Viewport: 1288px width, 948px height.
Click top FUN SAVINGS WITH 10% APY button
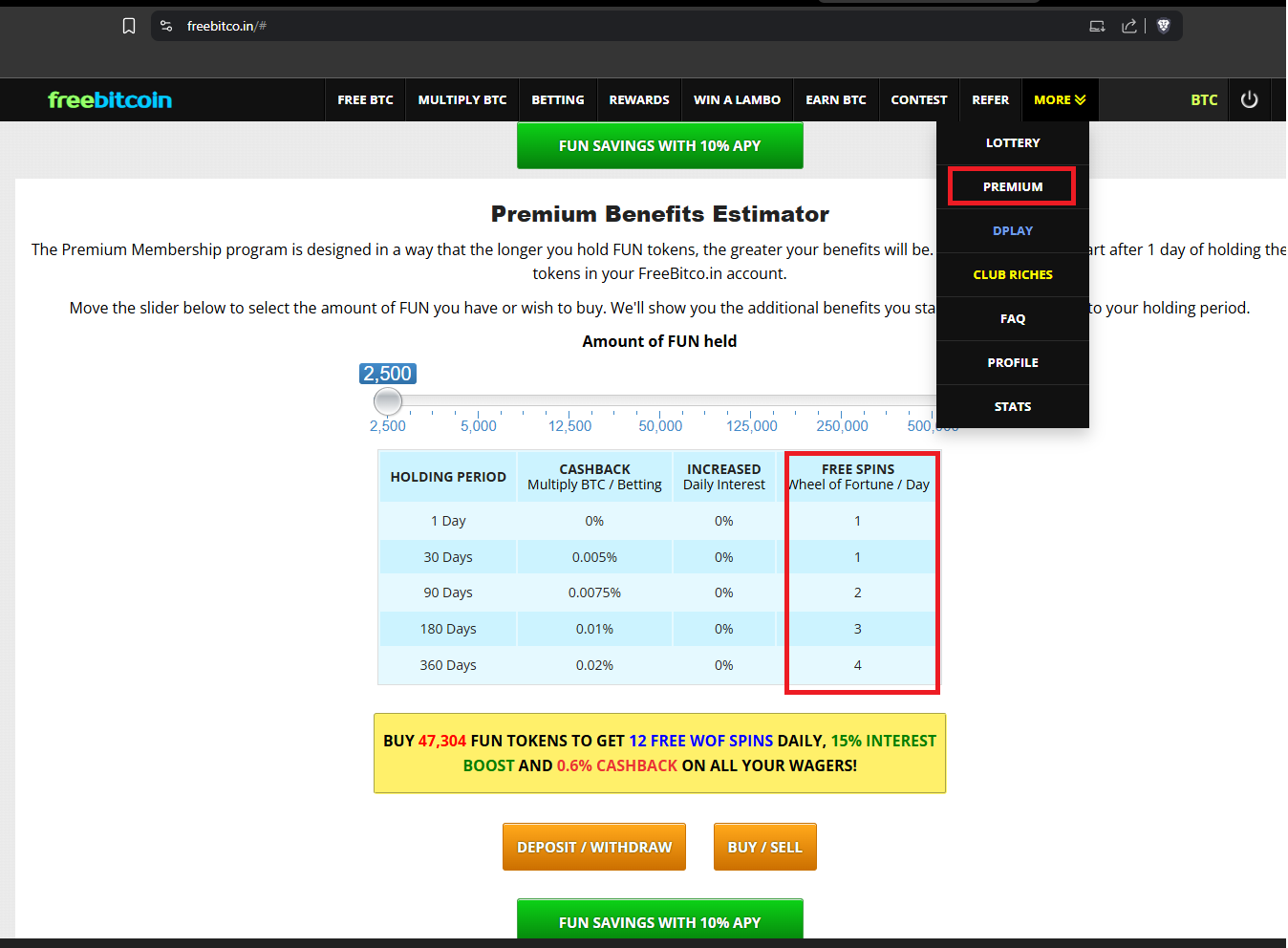[660, 145]
